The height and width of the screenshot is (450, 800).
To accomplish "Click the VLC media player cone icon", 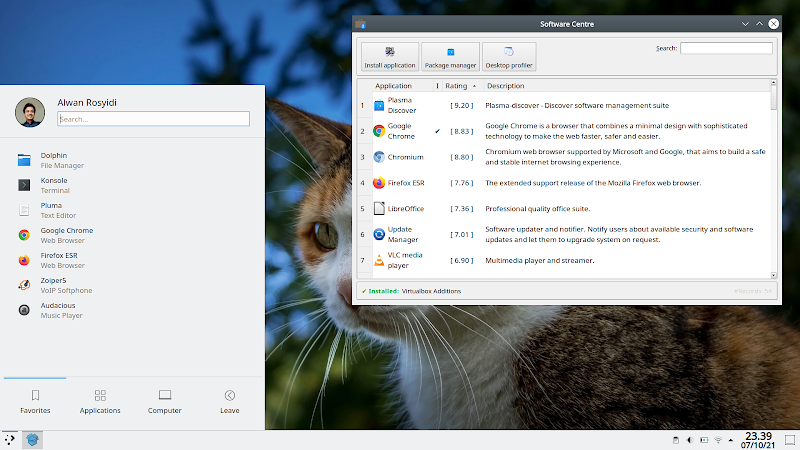I will click(379, 260).
